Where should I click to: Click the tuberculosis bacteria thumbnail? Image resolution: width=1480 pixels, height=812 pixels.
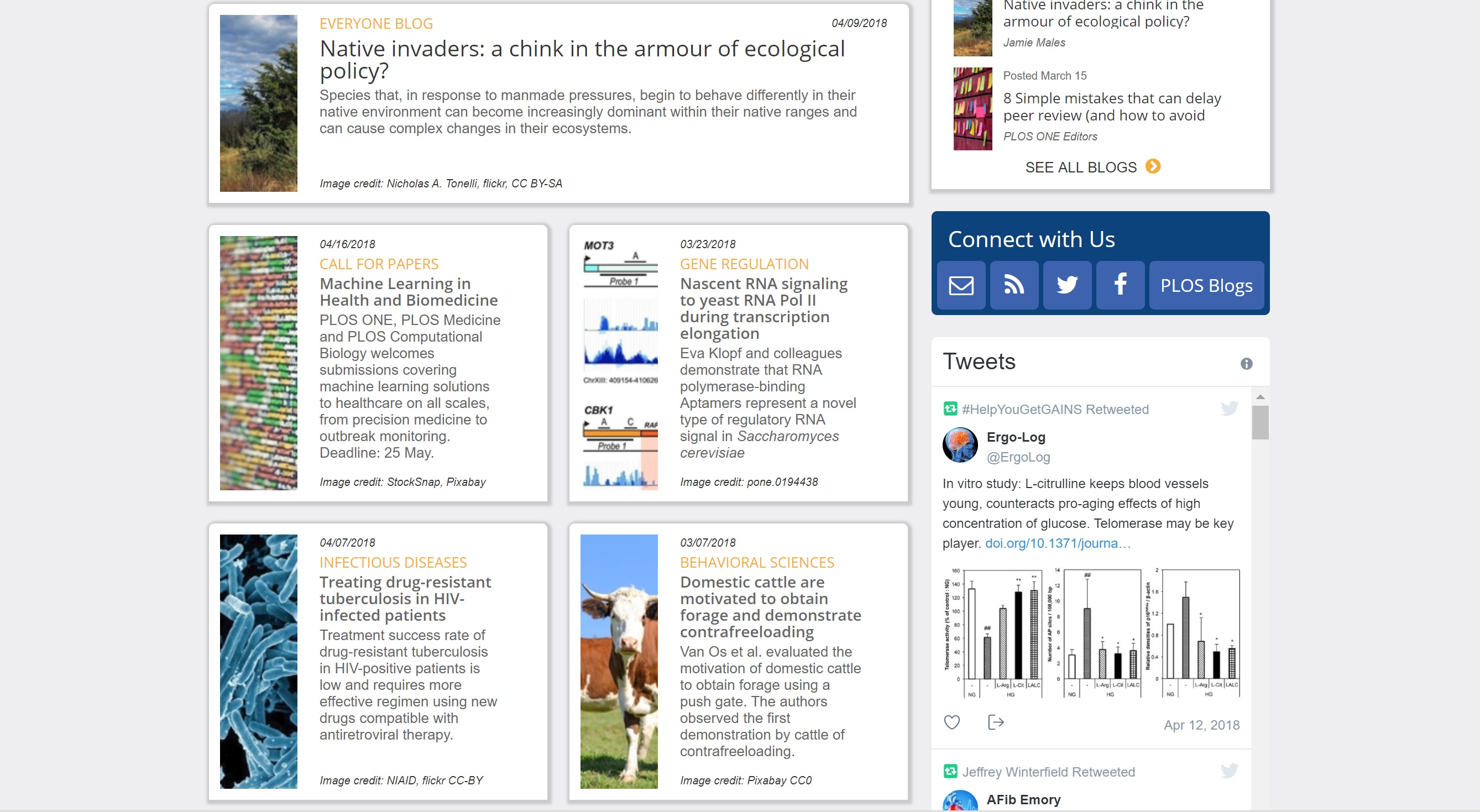point(259,661)
